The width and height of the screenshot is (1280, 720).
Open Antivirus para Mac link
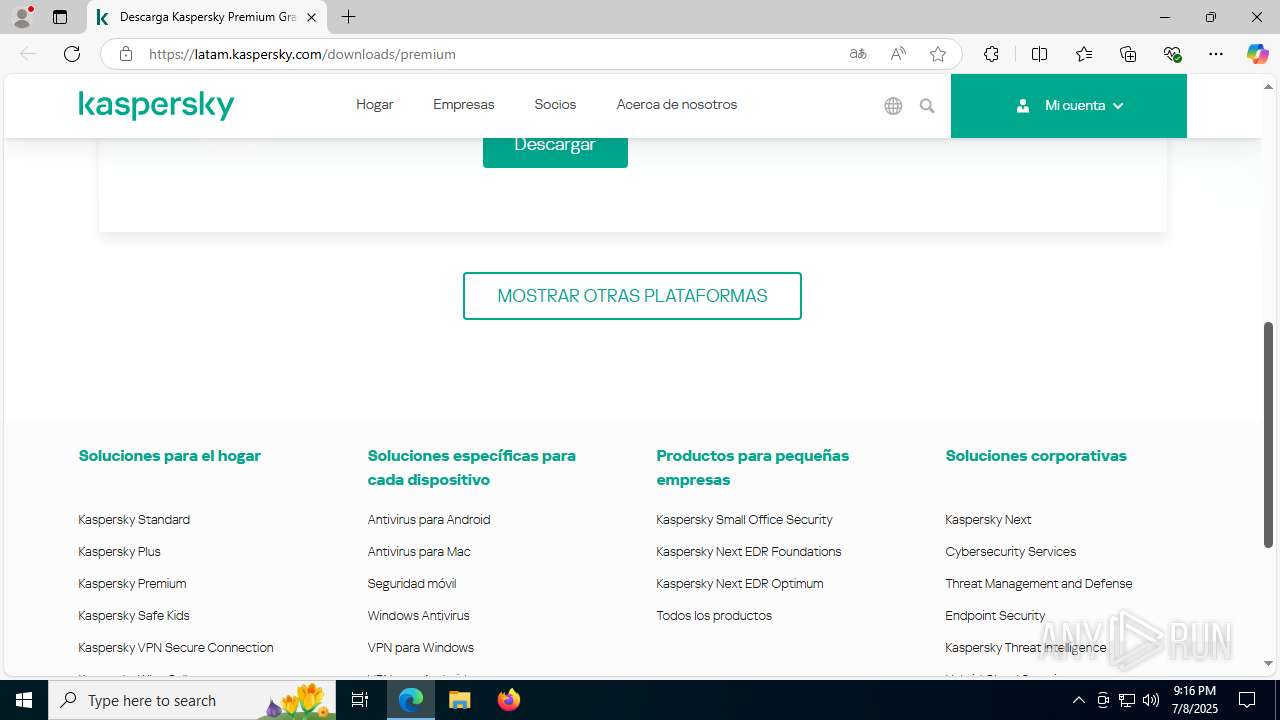tap(419, 552)
